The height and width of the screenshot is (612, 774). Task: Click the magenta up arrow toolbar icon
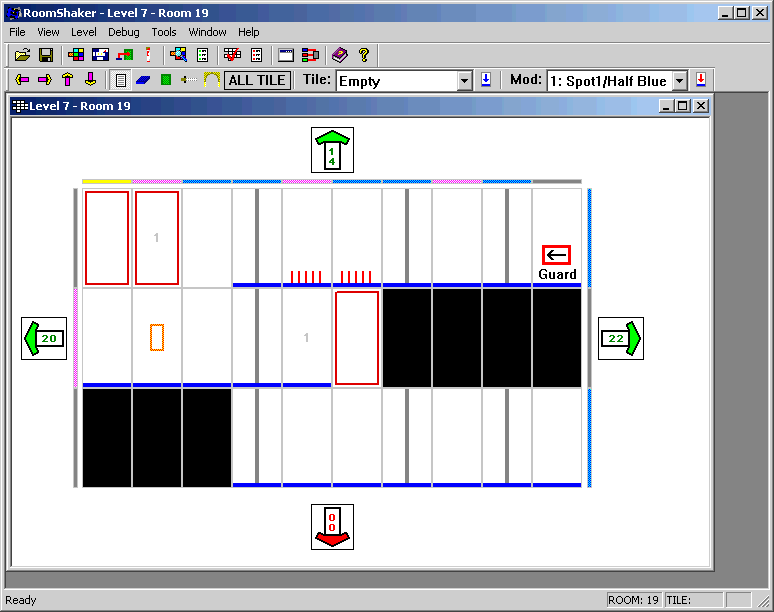pyautogui.click(x=67, y=80)
